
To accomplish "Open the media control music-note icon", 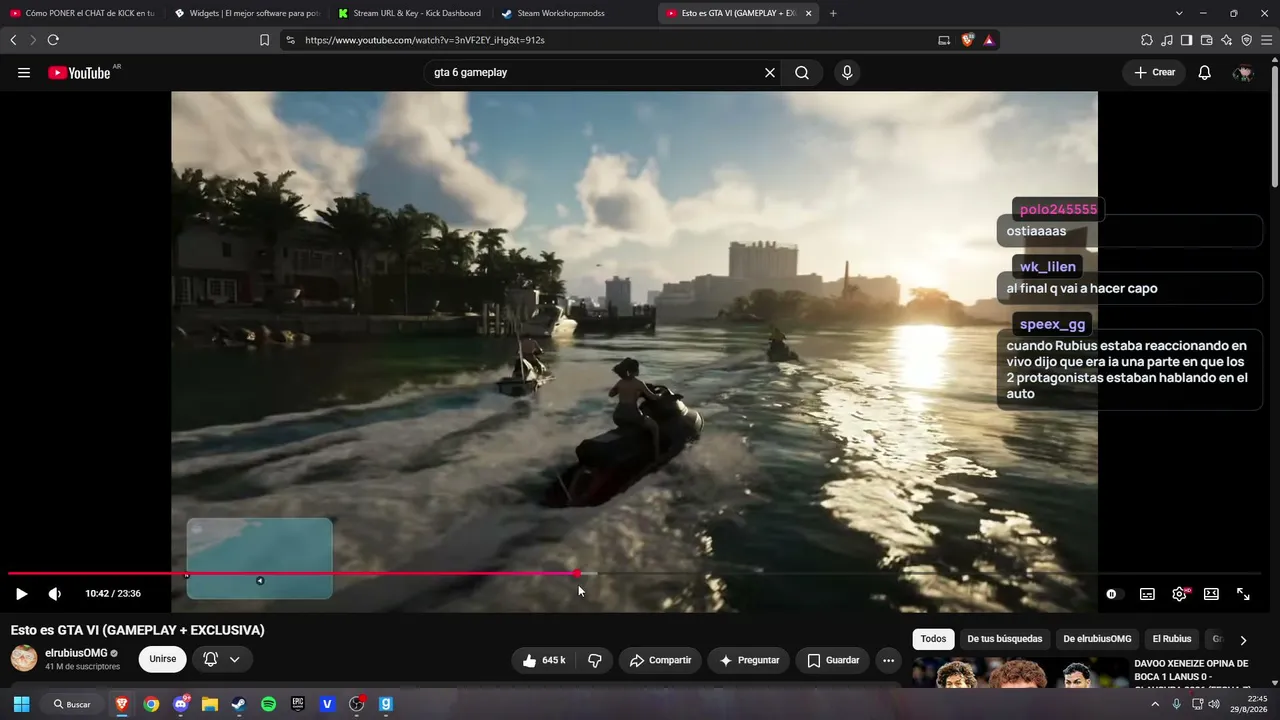I will tap(1166, 40).
